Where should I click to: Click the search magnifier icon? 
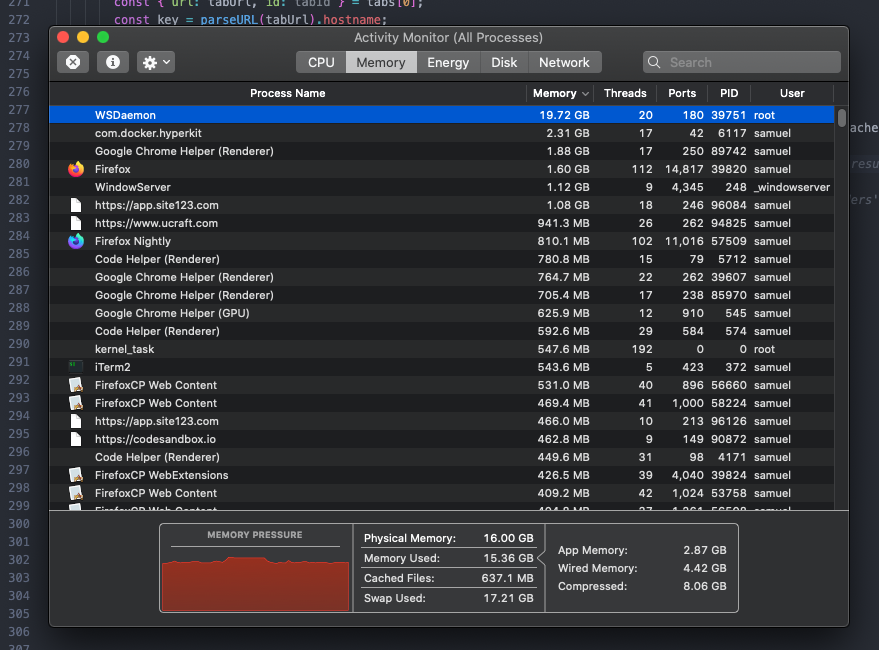(654, 62)
